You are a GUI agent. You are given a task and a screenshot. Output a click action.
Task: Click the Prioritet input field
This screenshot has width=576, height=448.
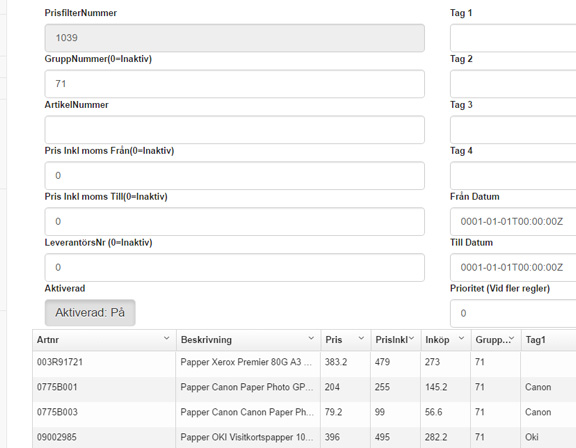point(513,313)
